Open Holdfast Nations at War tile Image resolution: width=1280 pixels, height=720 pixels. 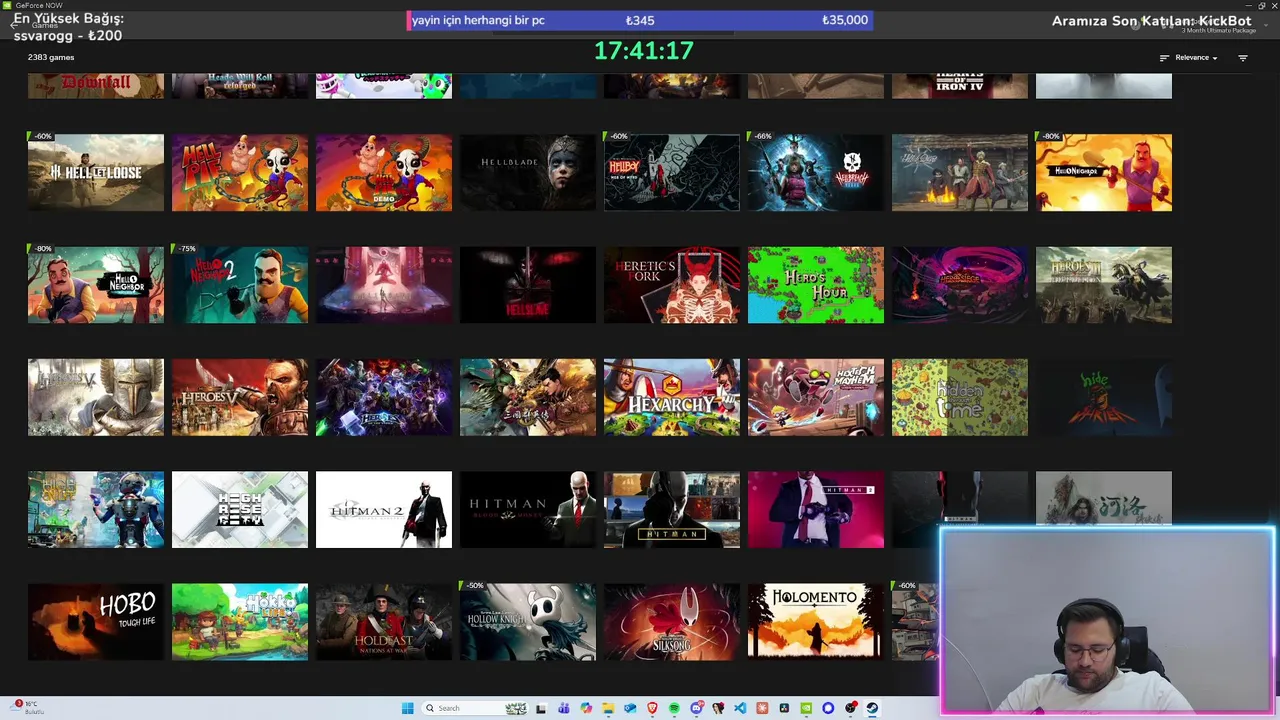[384, 622]
